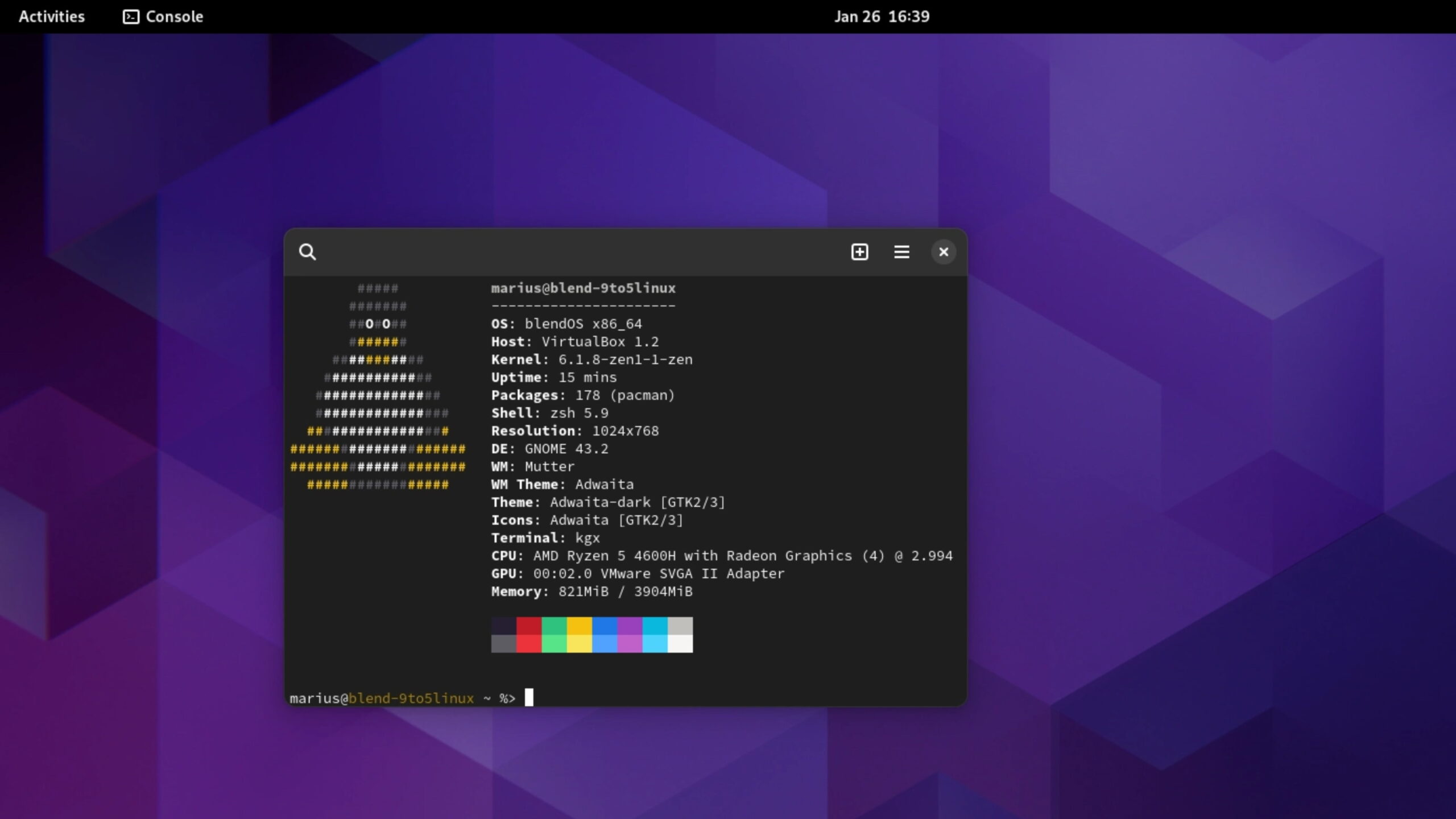Click the 'Icons: Adwaita [GTK2/3]' line
Viewport: 1456px width, 819px height.
click(588, 520)
